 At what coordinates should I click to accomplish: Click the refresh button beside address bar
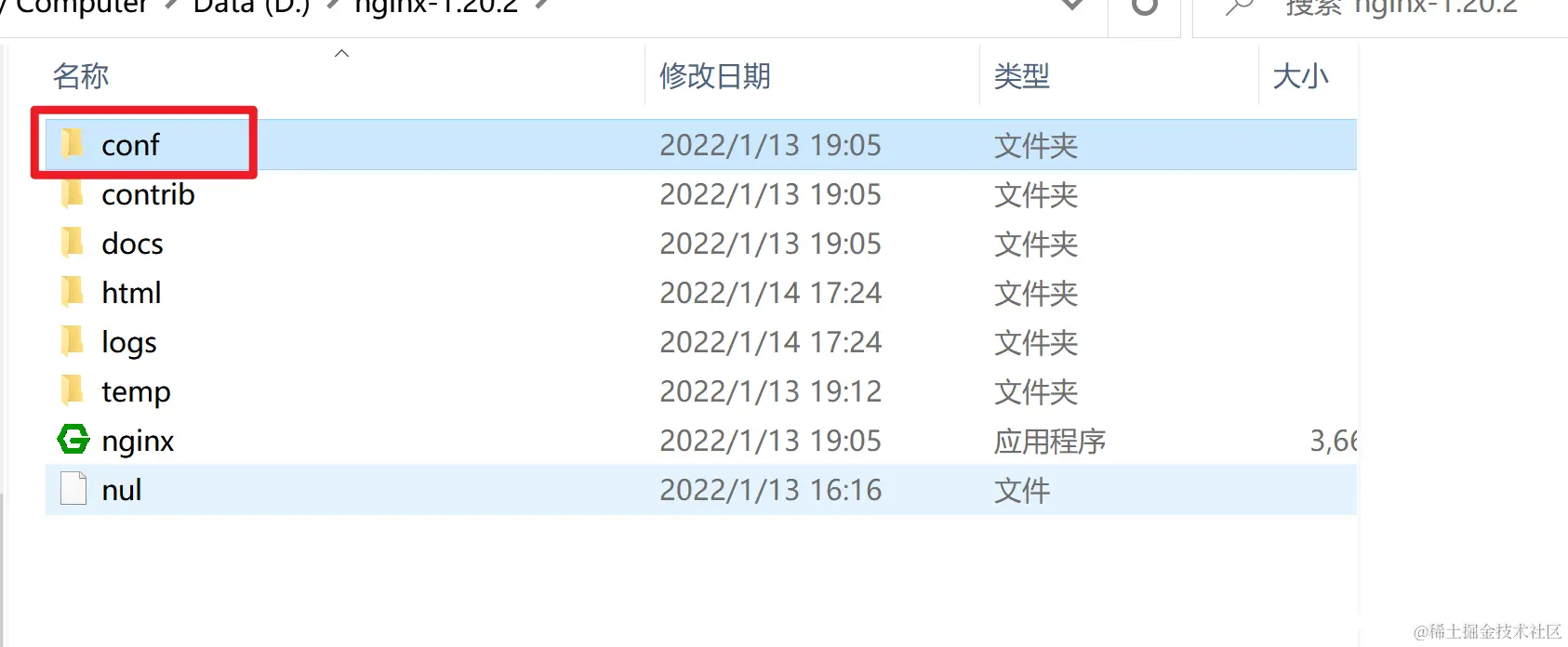(1144, 7)
